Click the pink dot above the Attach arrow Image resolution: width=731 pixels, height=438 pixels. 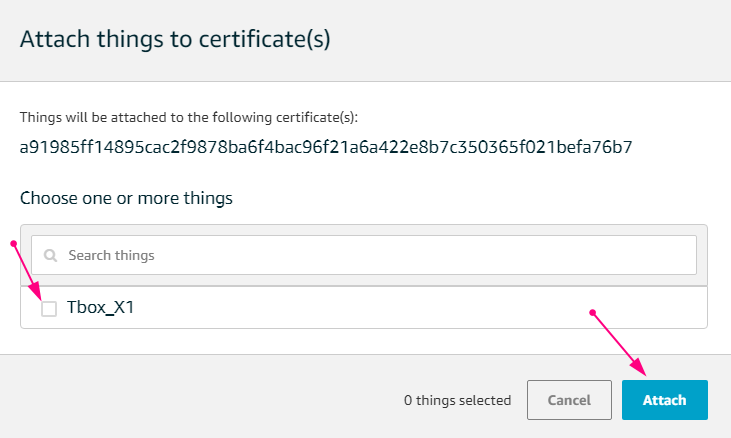pyautogui.click(x=593, y=313)
